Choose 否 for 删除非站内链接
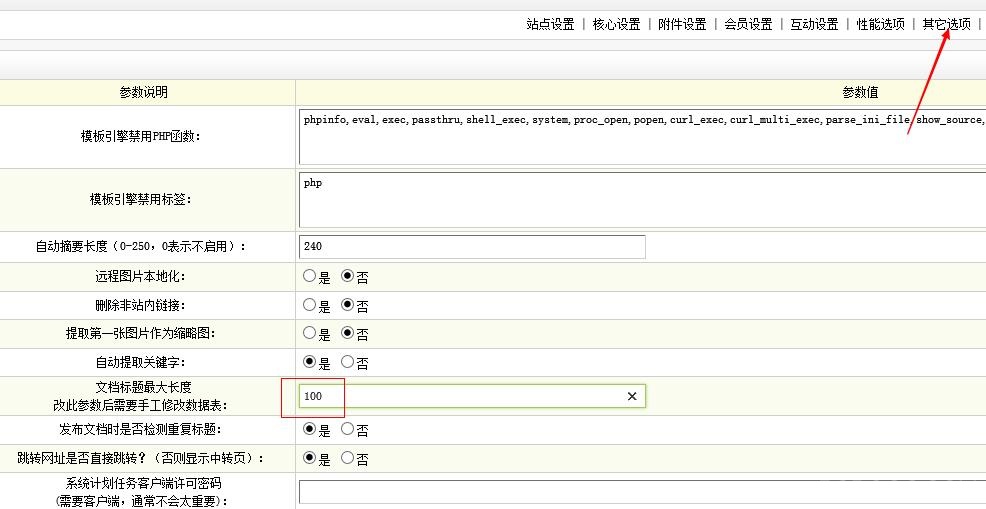Image resolution: width=986 pixels, height=509 pixels. coord(347,305)
